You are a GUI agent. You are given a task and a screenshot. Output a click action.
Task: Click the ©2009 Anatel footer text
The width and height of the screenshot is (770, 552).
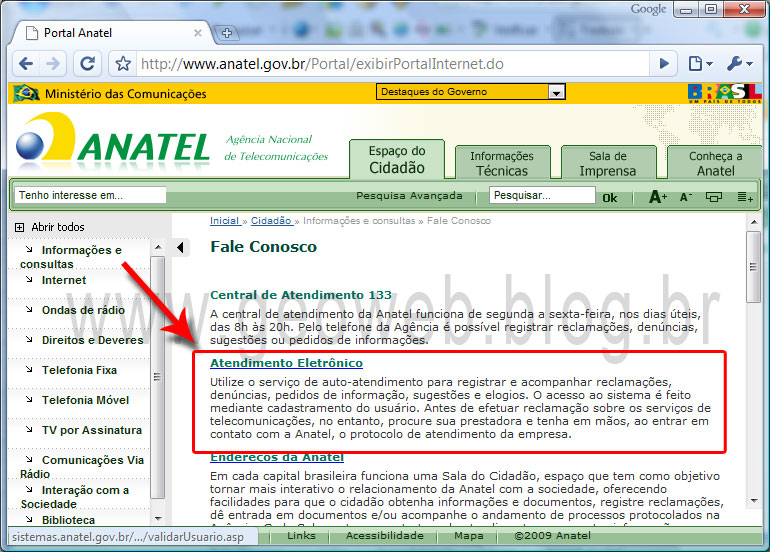click(x=552, y=535)
